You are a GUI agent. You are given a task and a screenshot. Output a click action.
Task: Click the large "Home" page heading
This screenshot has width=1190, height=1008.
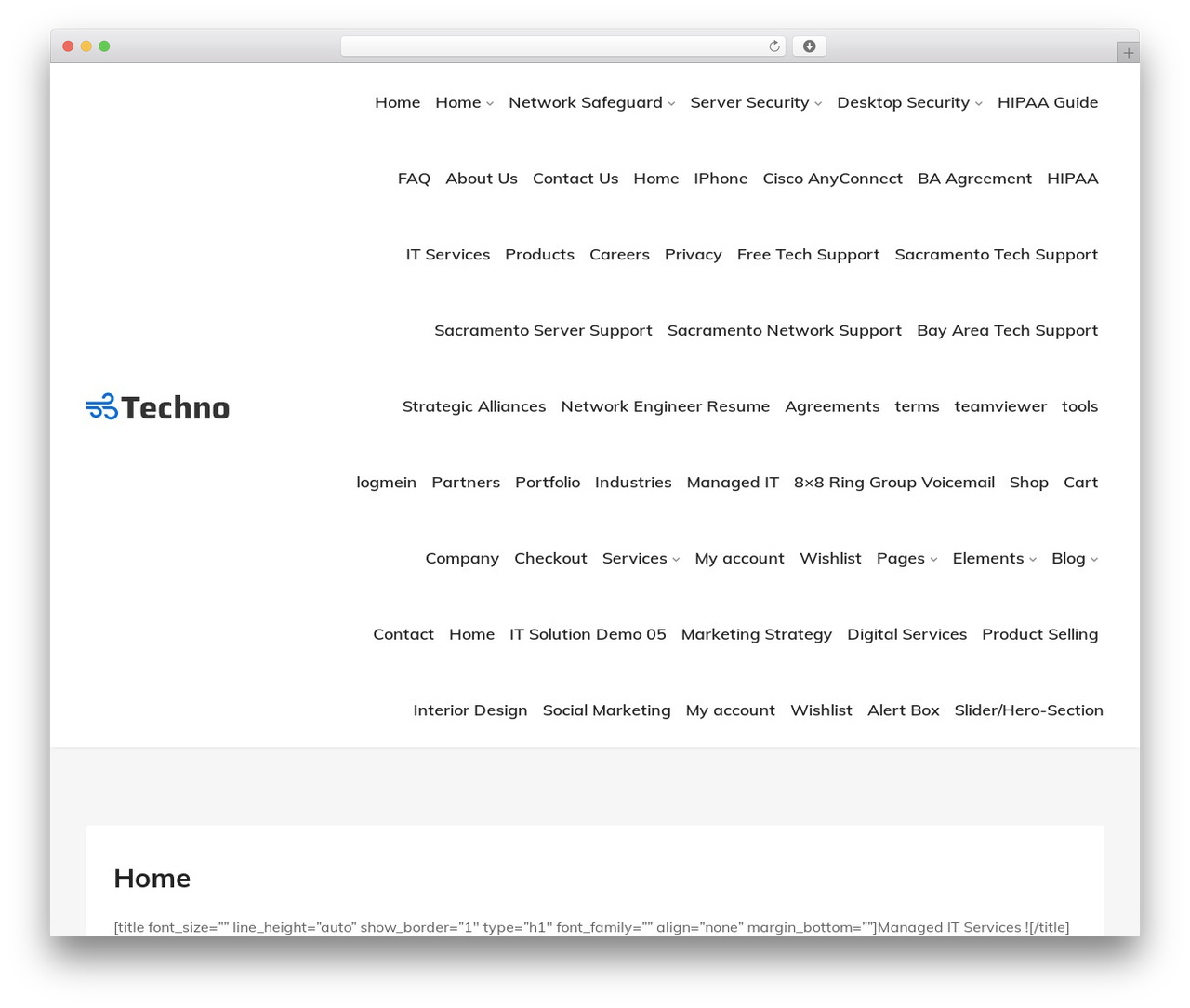pyautogui.click(x=152, y=879)
